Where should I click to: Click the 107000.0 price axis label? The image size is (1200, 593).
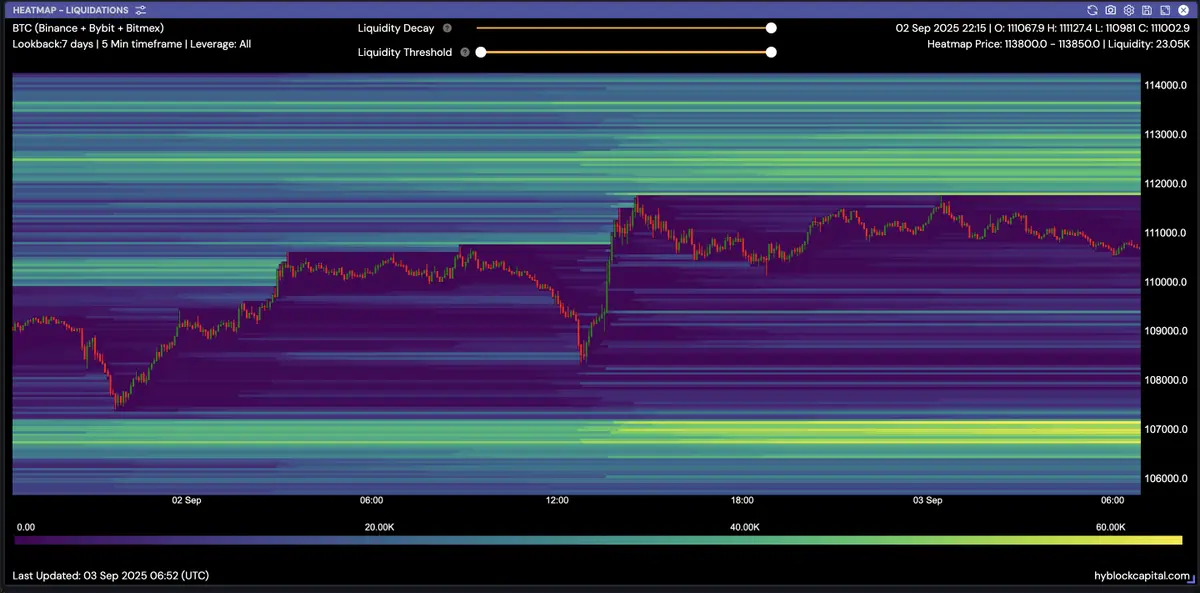coord(1165,429)
